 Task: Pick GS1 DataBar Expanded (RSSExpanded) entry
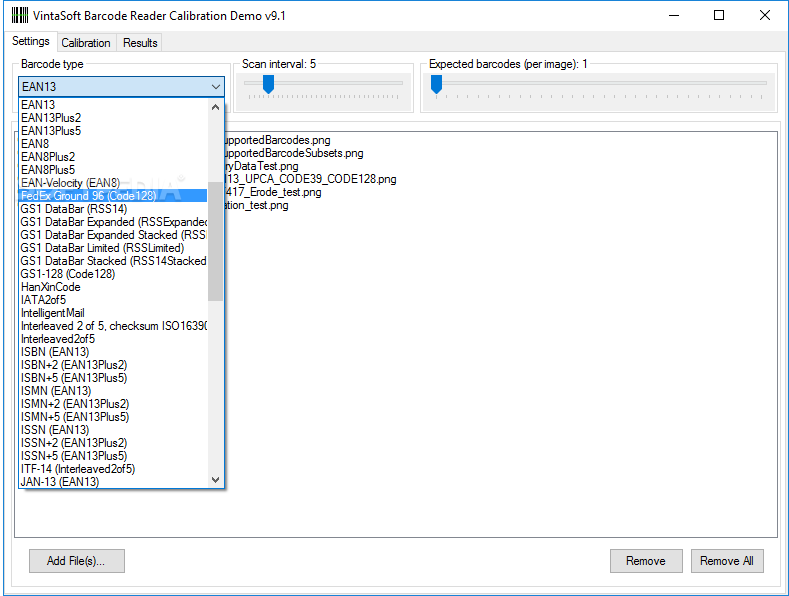pyautogui.click(x=113, y=222)
